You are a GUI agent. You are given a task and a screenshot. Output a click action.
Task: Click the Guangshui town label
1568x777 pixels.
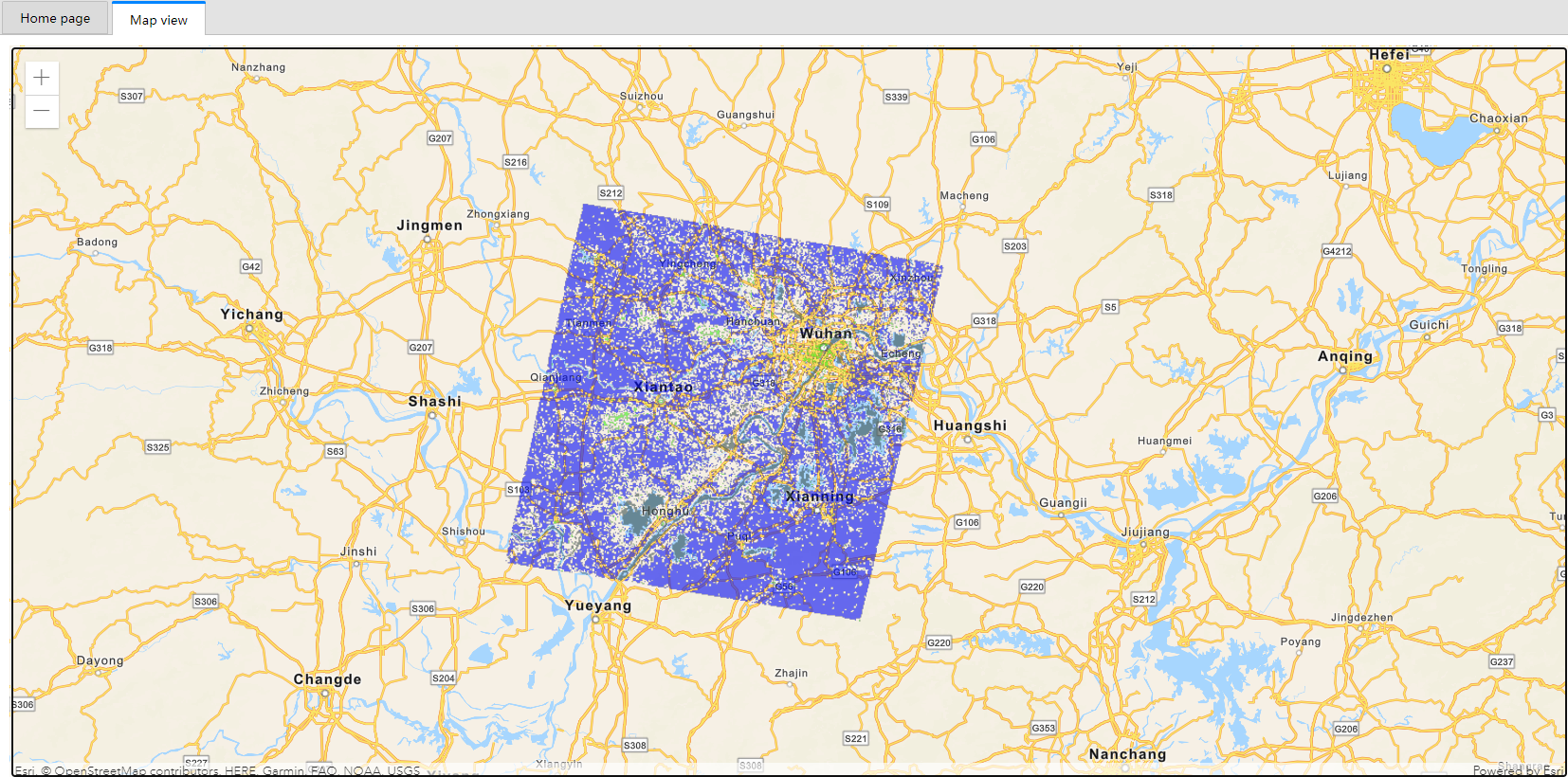[x=745, y=115]
